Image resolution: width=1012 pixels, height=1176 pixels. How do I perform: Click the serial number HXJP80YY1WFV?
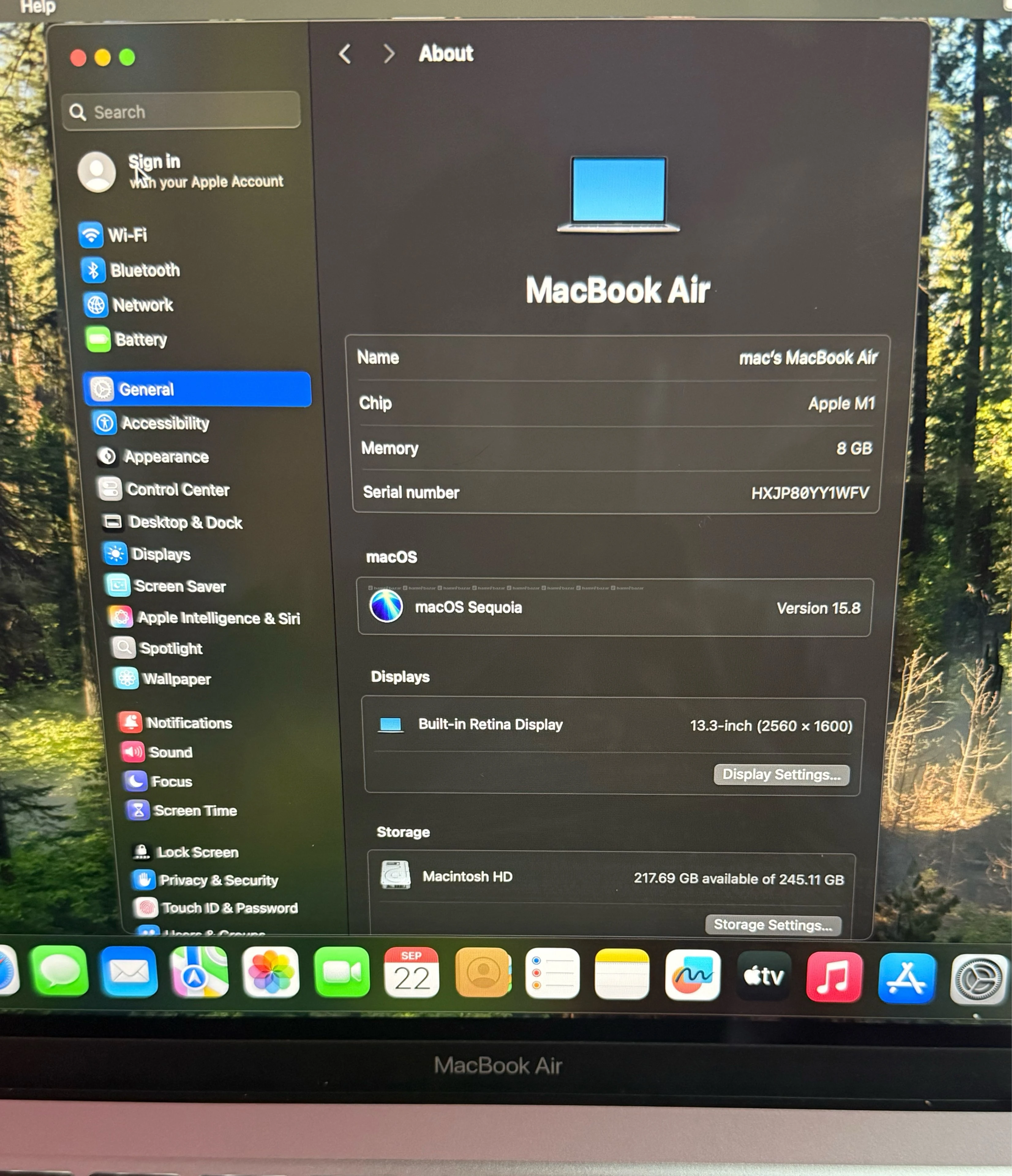pyautogui.click(x=810, y=493)
